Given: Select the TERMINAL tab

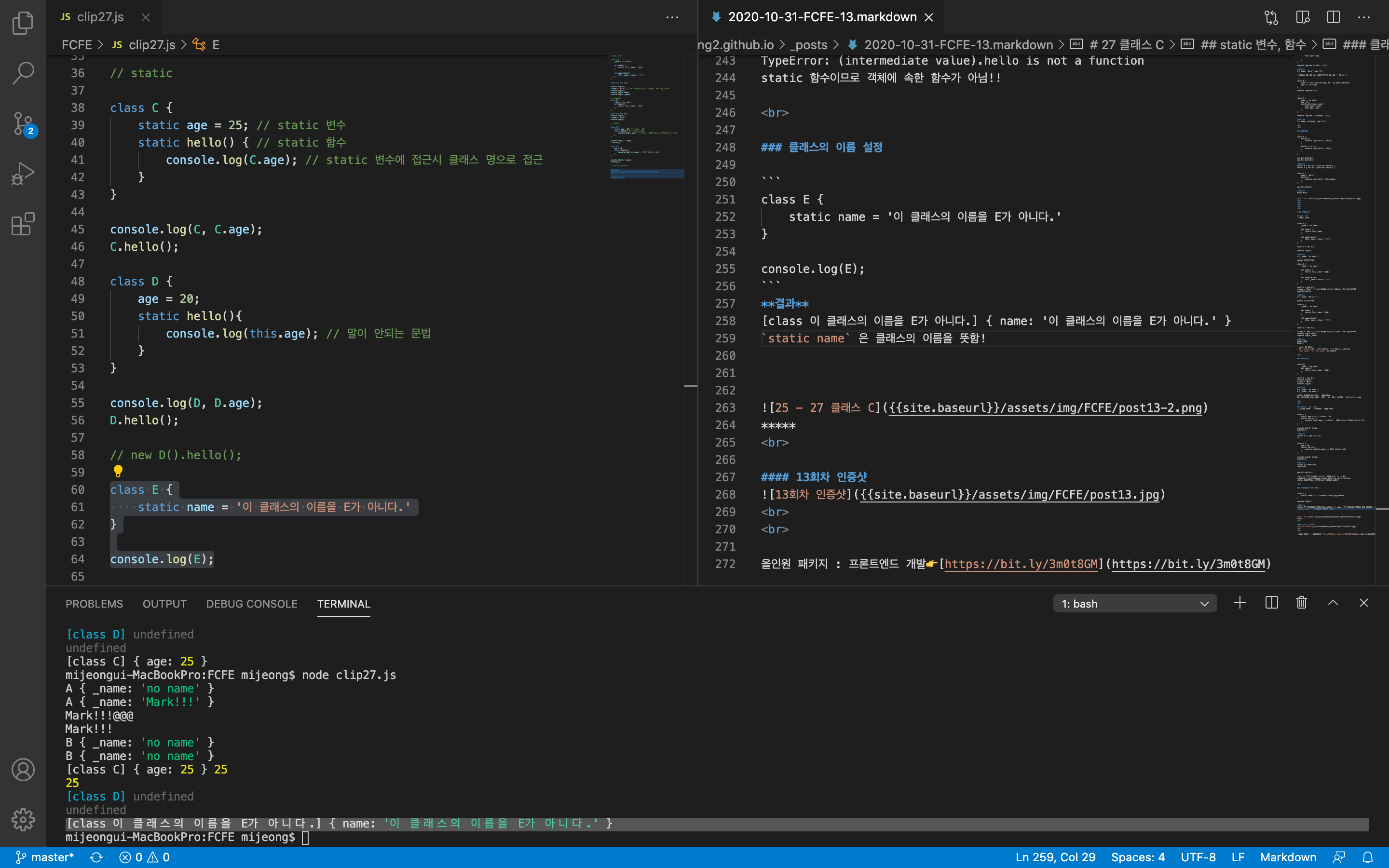Looking at the screenshot, I should pos(344,604).
